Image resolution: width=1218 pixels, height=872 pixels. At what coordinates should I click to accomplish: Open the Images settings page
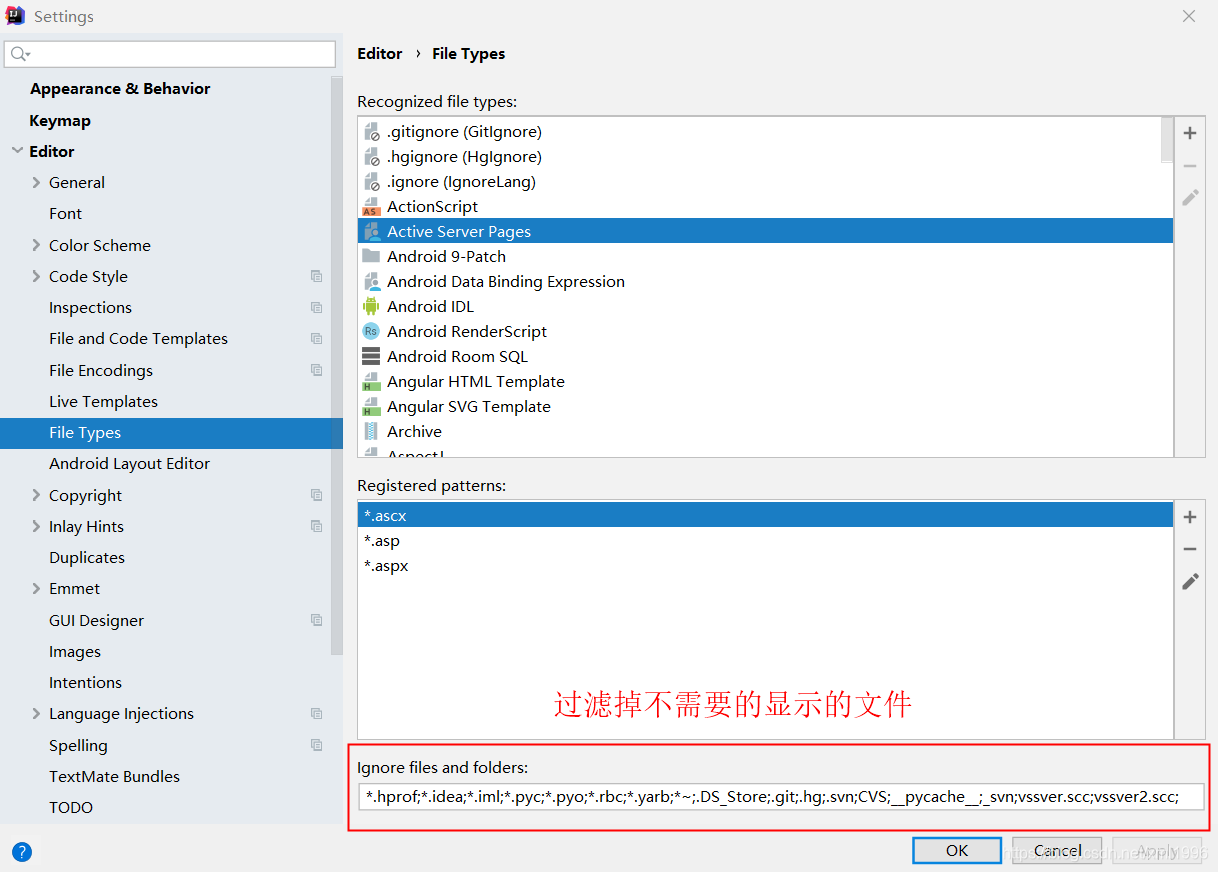(x=75, y=651)
